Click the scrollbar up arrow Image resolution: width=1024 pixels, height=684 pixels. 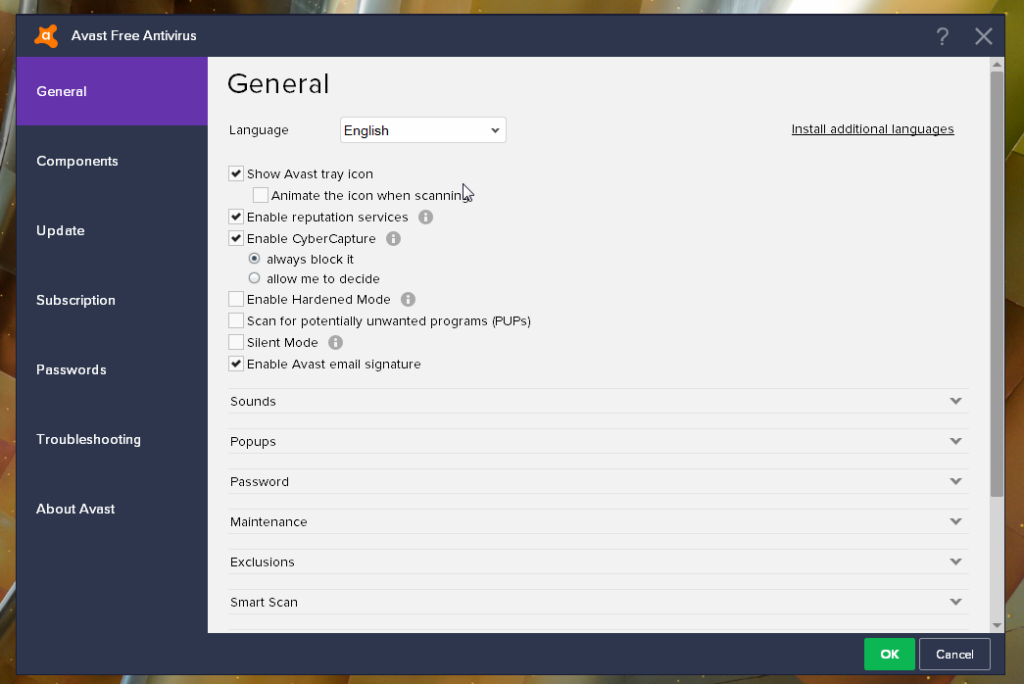[x=997, y=64]
